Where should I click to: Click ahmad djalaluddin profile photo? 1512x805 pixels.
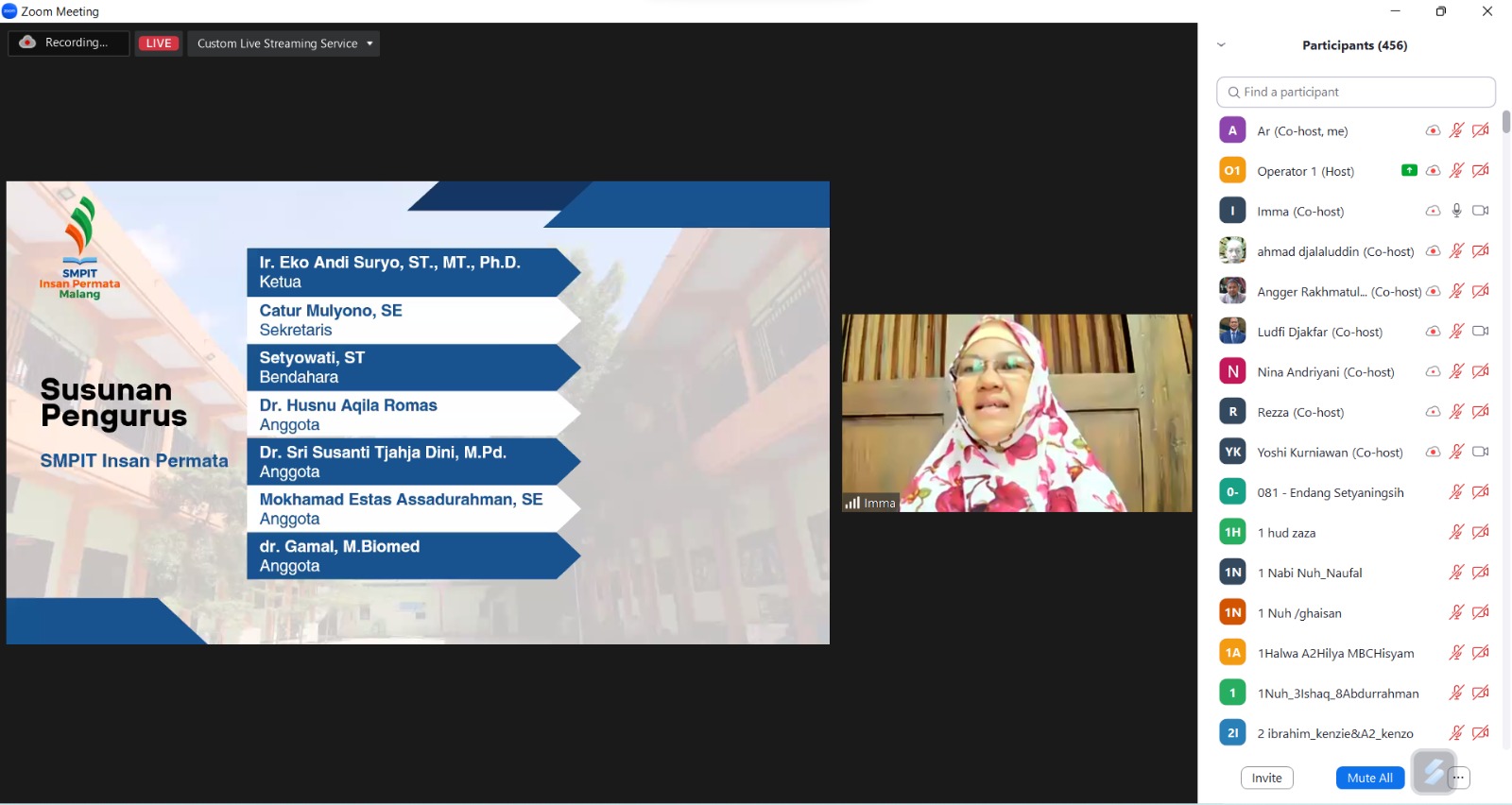click(x=1232, y=250)
